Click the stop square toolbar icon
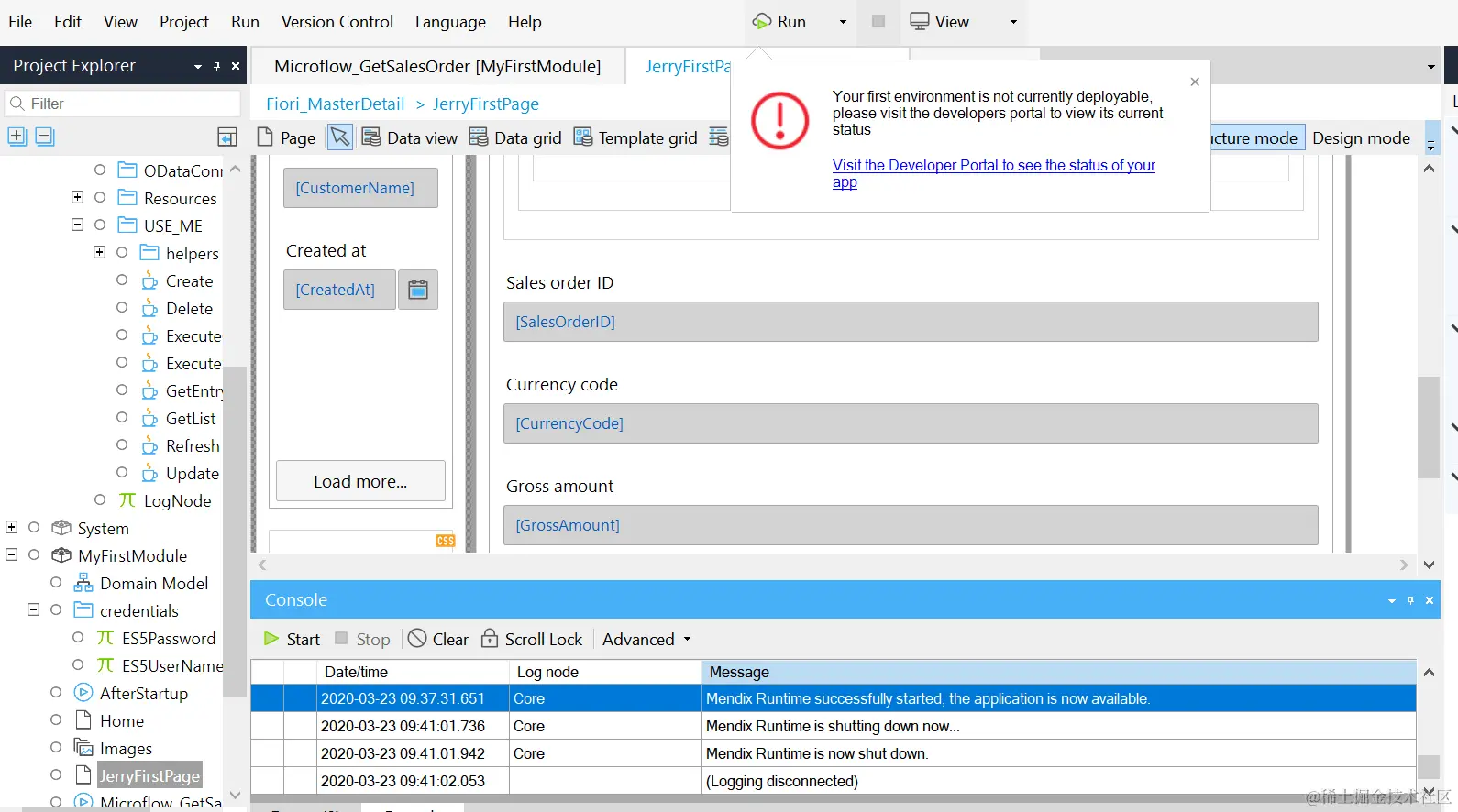Image resolution: width=1458 pixels, height=812 pixels. pyautogui.click(x=878, y=21)
